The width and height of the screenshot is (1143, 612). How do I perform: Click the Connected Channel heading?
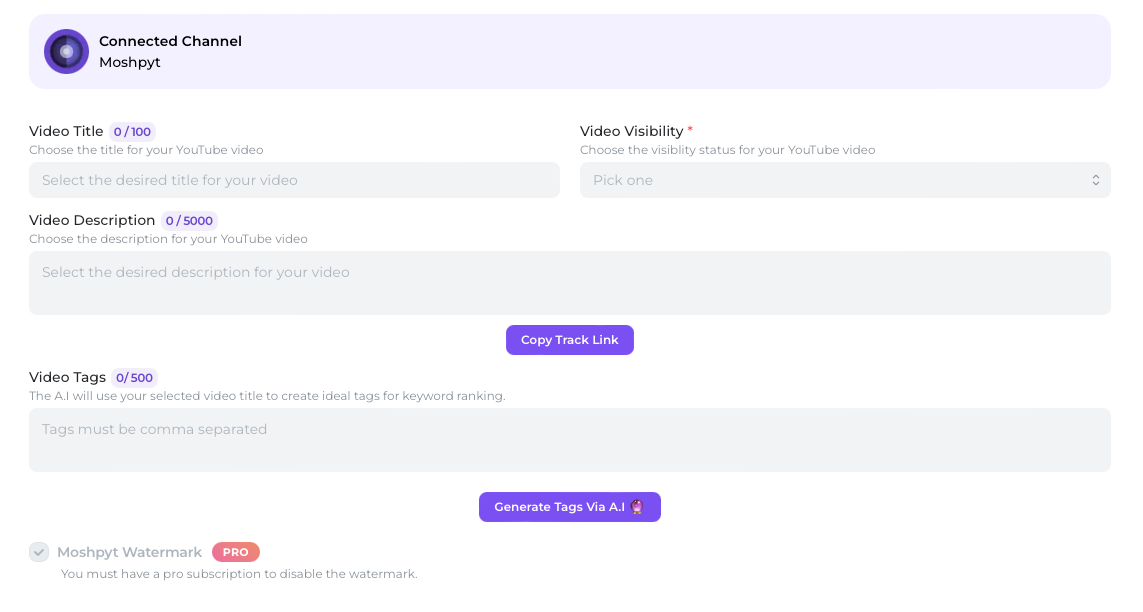point(171,42)
